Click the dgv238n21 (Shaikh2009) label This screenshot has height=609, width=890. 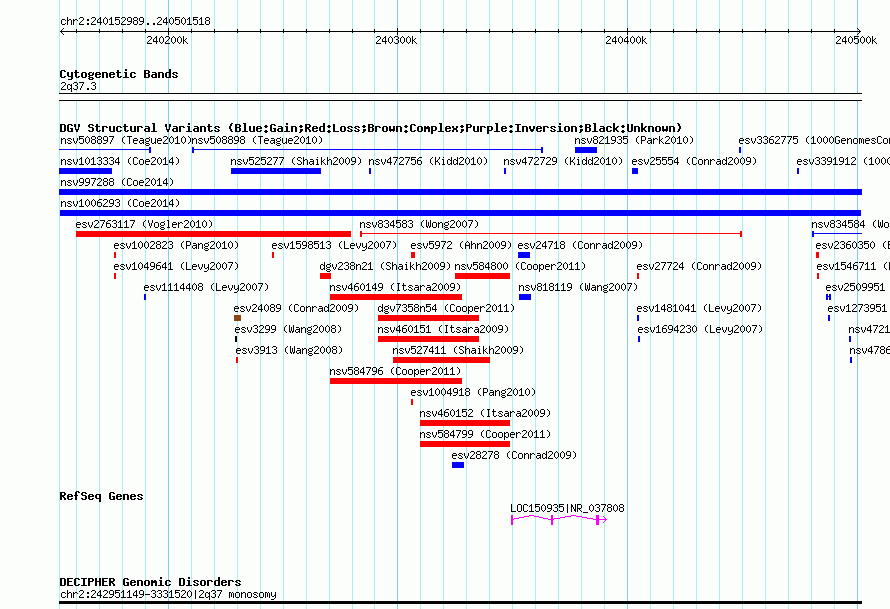pyautogui.click(x=385, y=266)
